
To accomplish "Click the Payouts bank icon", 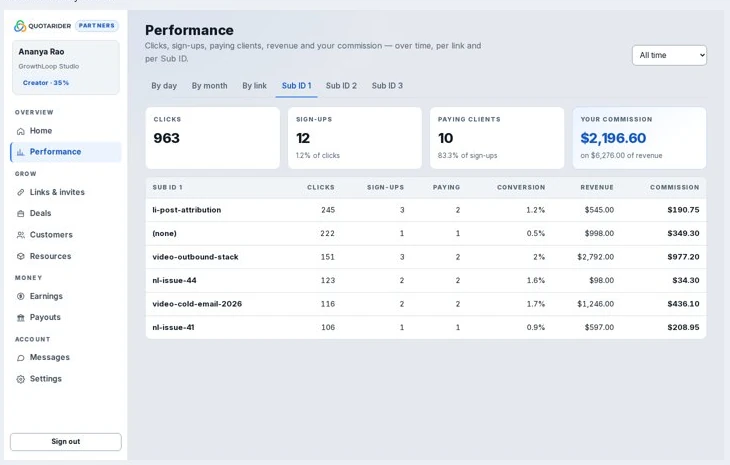I will [20, 318].
